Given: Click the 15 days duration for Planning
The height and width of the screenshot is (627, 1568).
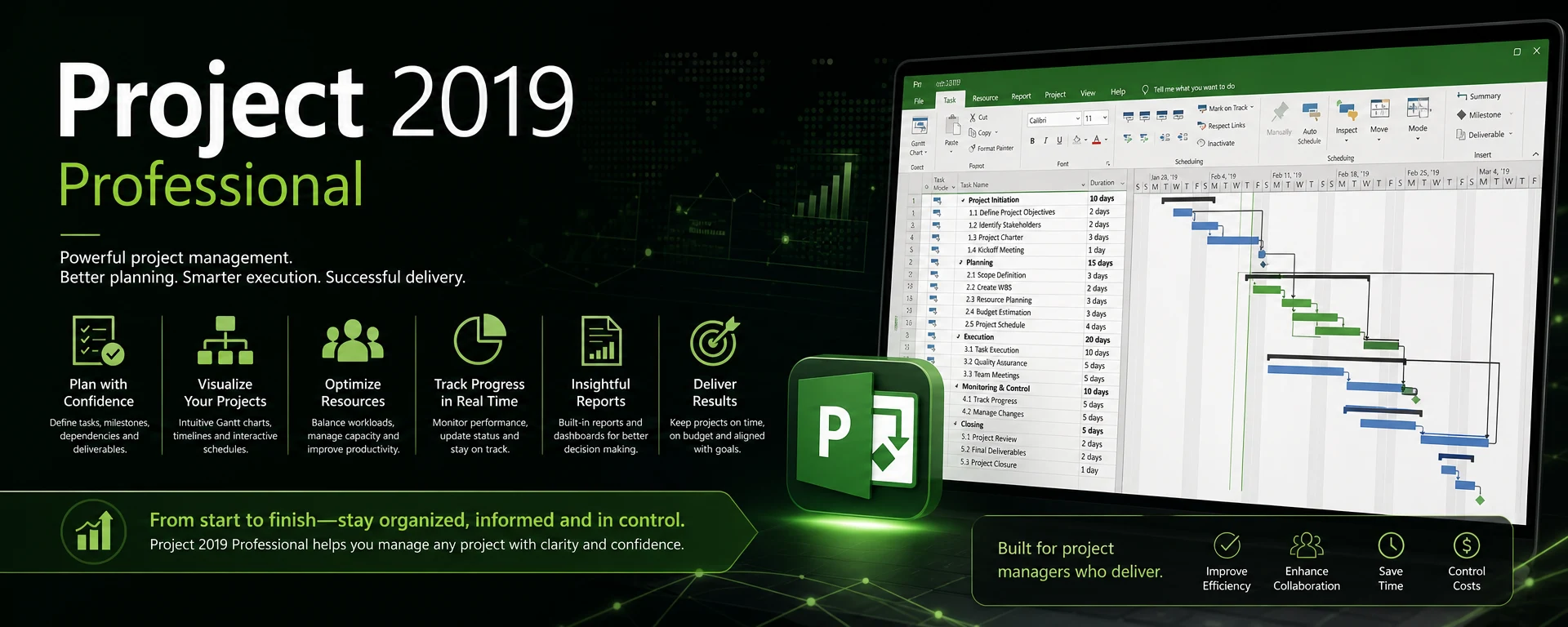Looking at the screenshot, I should [x=1100, y=263].
